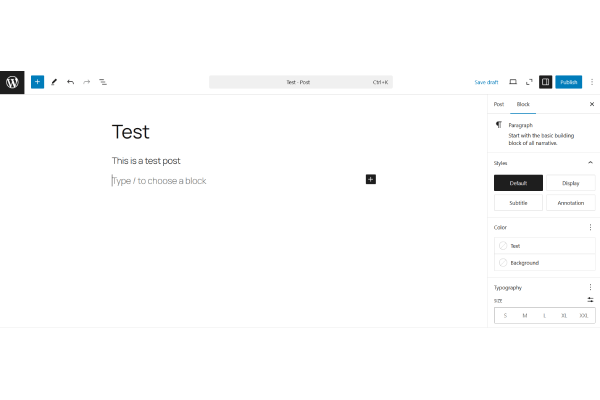Add block with the black inline plus button
600x400 pixels.
tap(370, 179)
